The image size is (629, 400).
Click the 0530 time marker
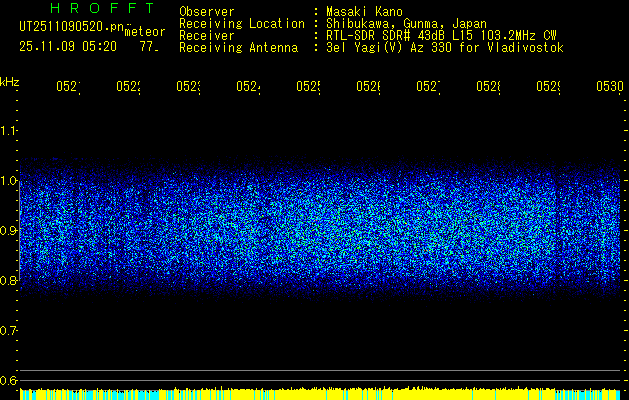coord(607,87)
